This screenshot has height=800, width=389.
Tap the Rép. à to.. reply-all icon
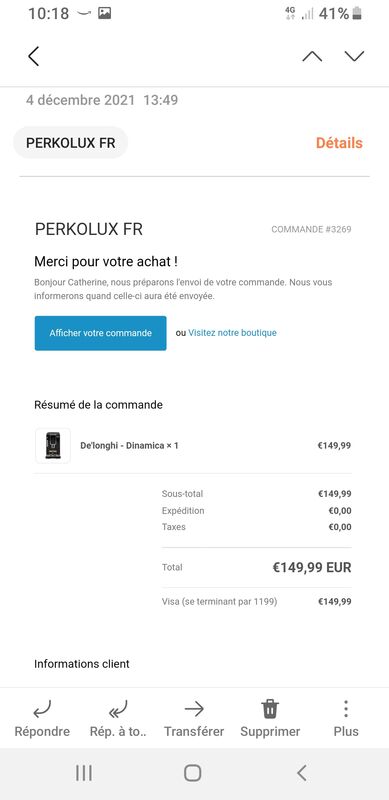118,709
